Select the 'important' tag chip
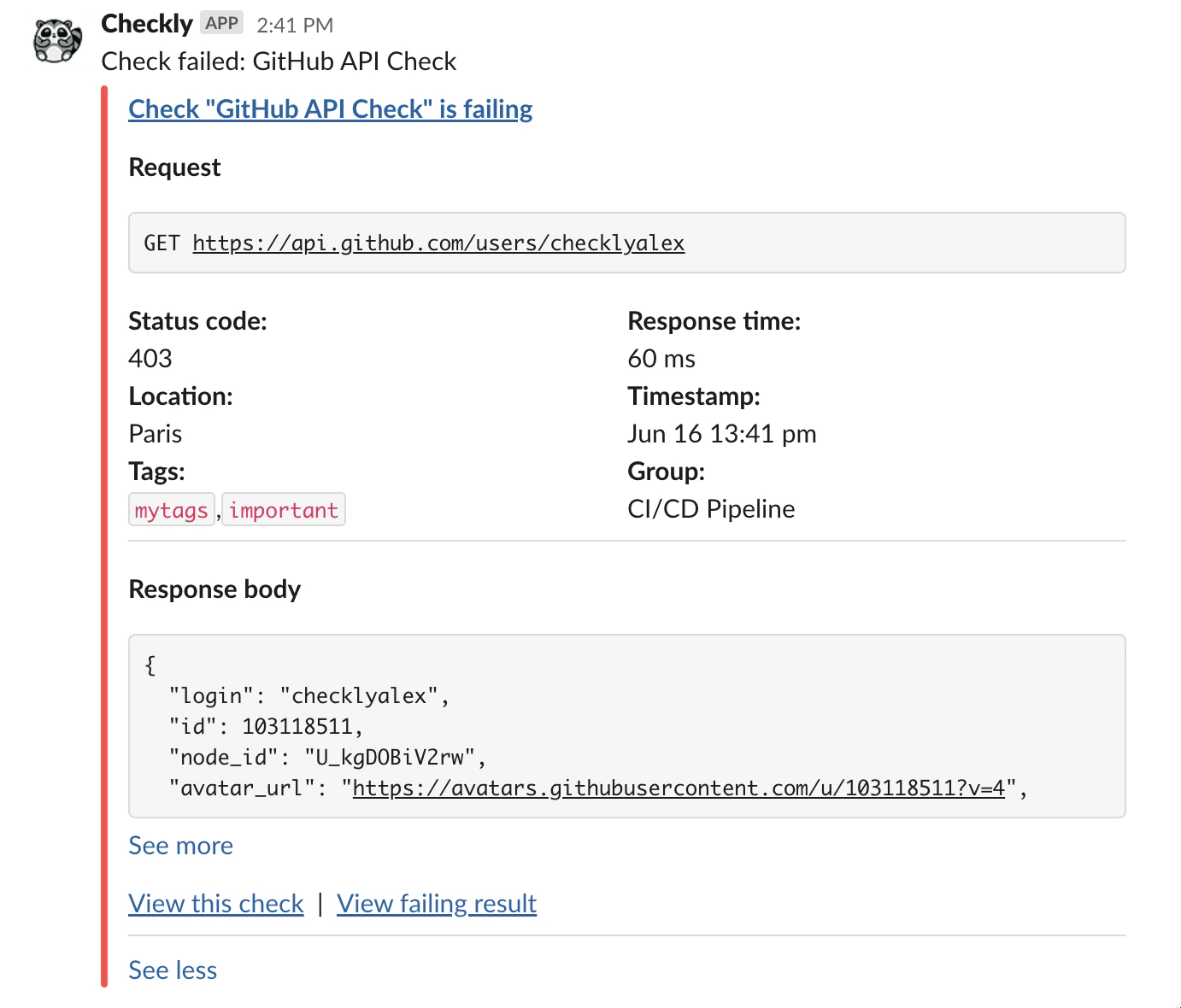This screenshot has width=1181, height=1008. pos(283,509)
